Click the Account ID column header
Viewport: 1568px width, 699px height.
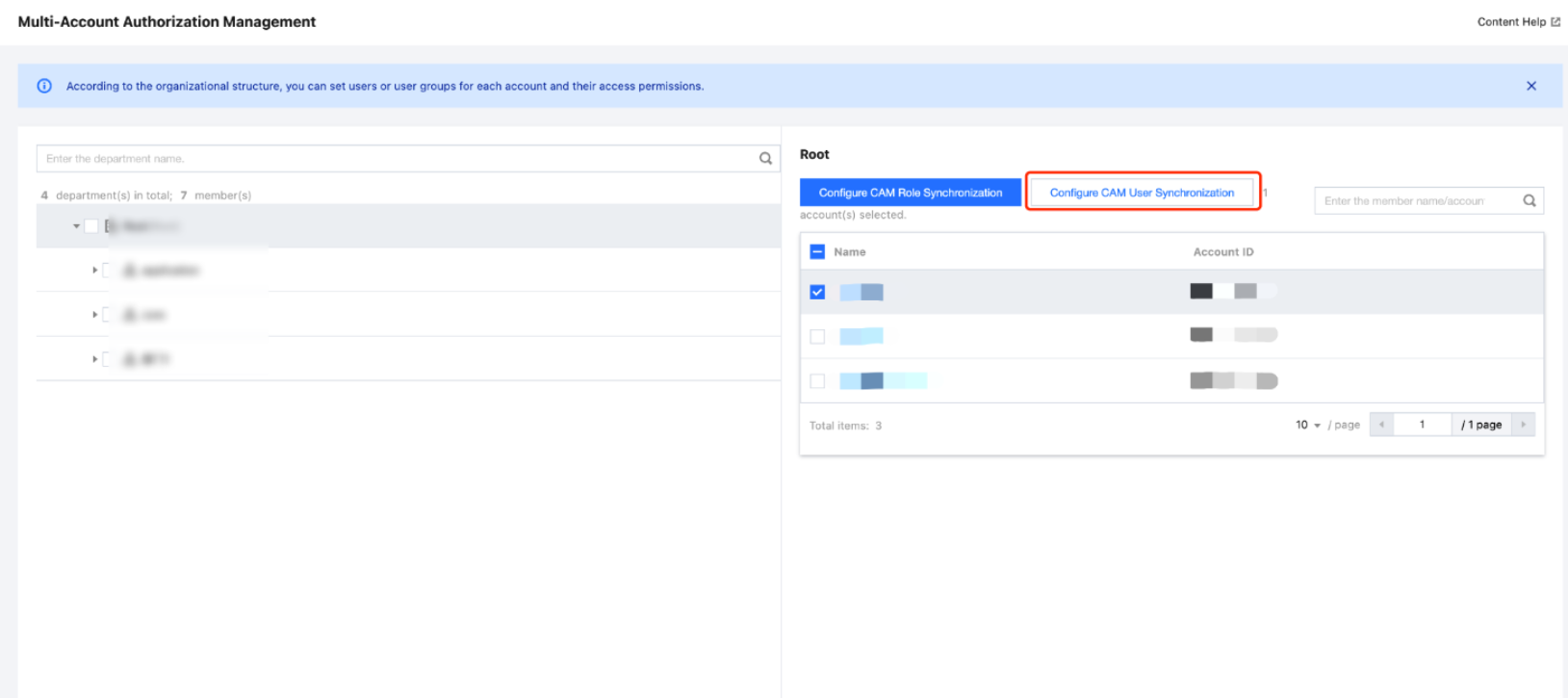(1223, 252)
